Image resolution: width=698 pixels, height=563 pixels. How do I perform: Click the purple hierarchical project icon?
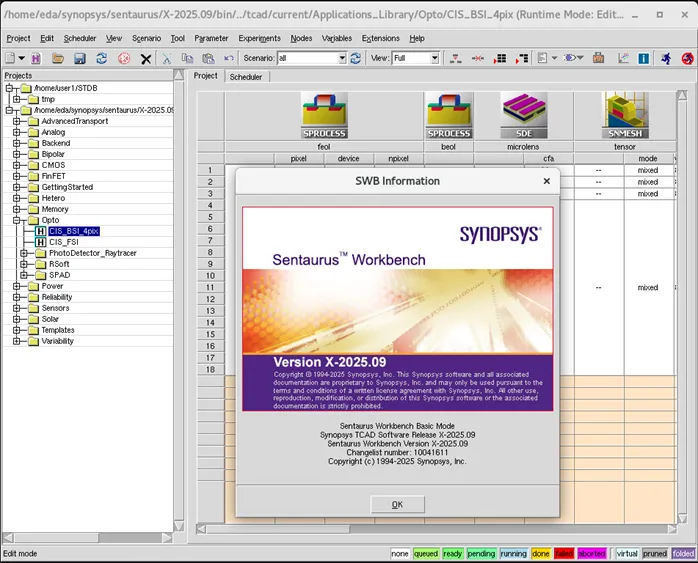[x=36, y=58]
